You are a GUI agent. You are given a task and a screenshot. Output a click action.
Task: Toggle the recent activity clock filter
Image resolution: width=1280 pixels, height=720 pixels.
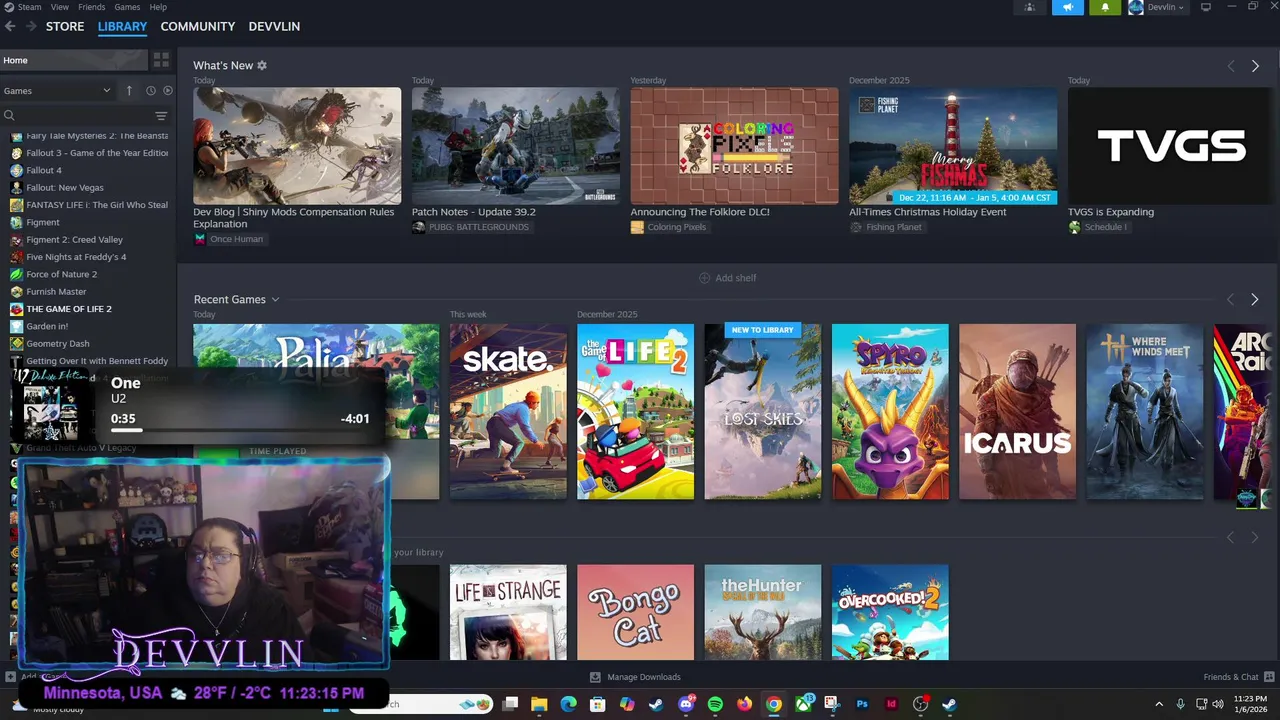pyautogui.click(x=151, y=90)
